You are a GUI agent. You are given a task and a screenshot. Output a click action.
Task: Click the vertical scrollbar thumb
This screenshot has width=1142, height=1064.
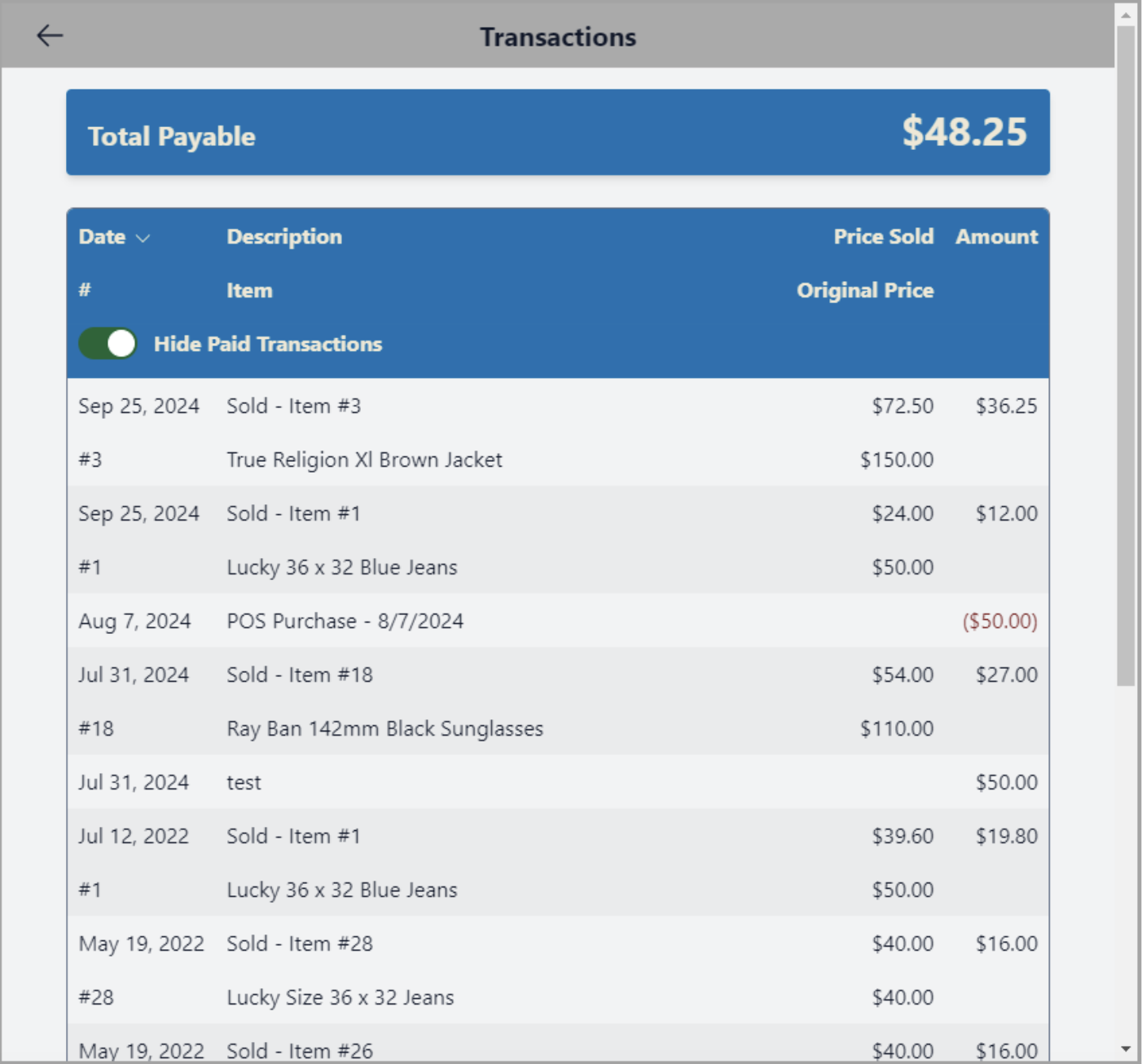tap(1126, 354)
